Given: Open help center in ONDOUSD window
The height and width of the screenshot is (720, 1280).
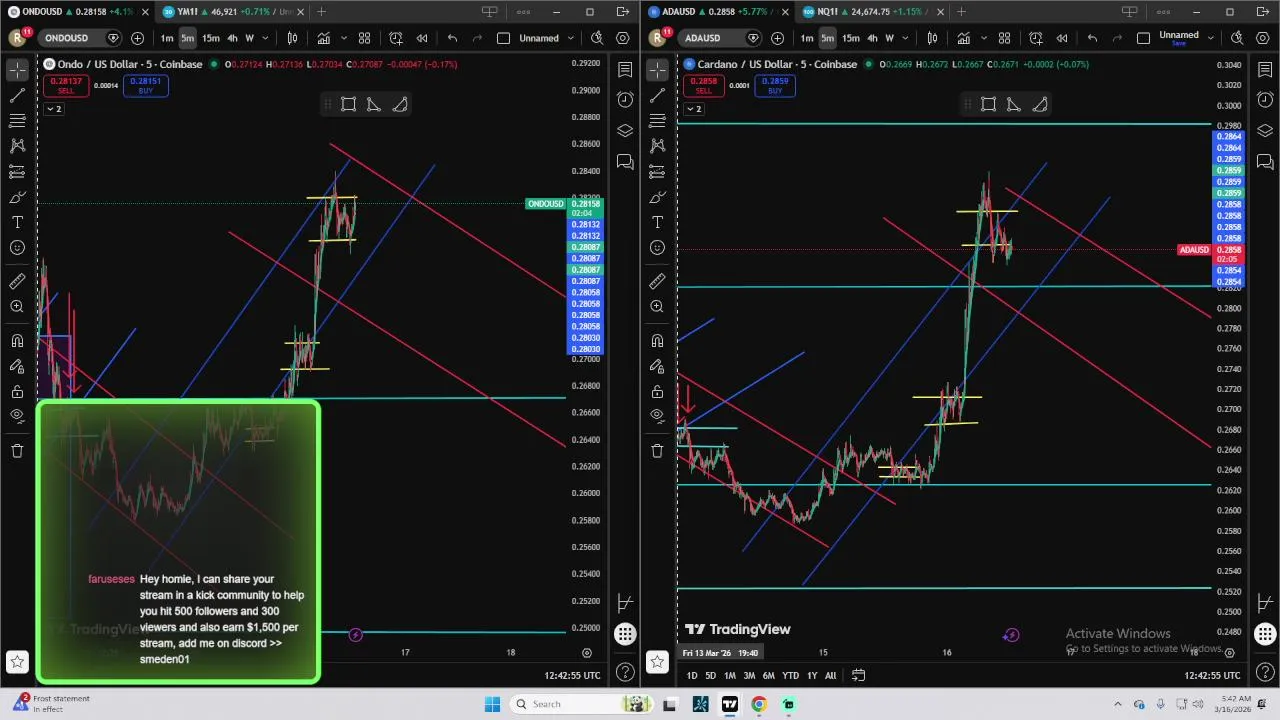Looking at the screenshot, I should pos(625,672).
